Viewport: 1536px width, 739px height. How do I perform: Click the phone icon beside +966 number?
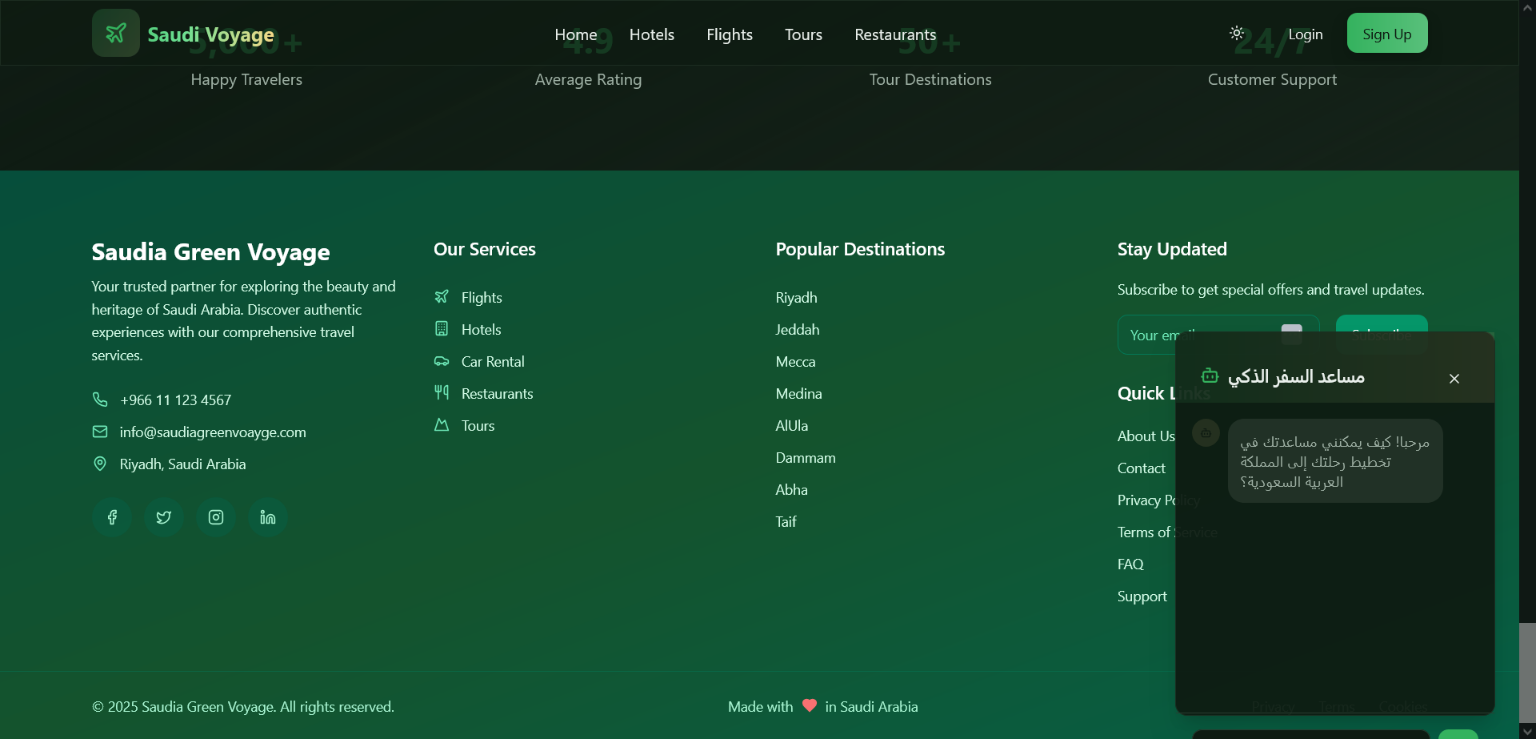point(100,400)
